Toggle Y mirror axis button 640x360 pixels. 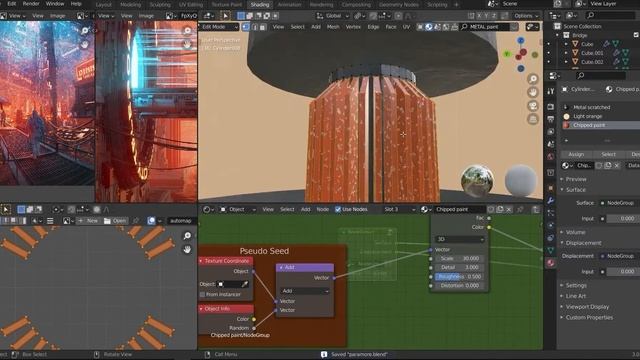pos(487,16)
